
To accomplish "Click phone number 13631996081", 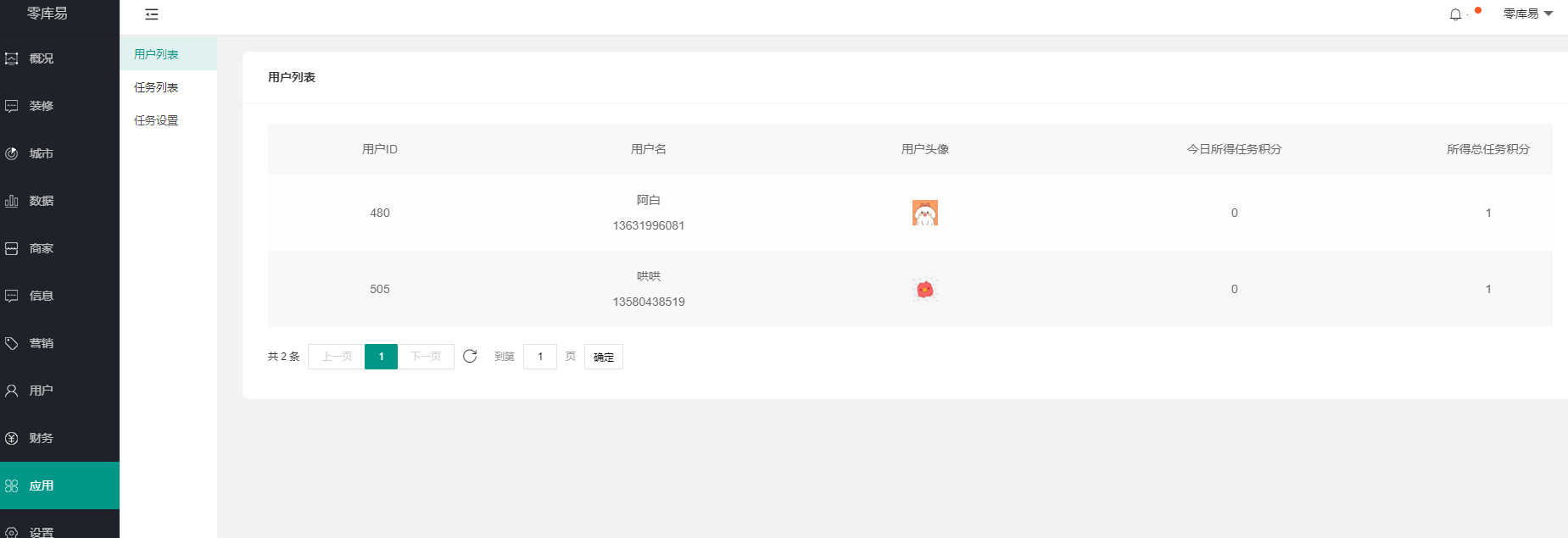I will click(x=649, y=225).
